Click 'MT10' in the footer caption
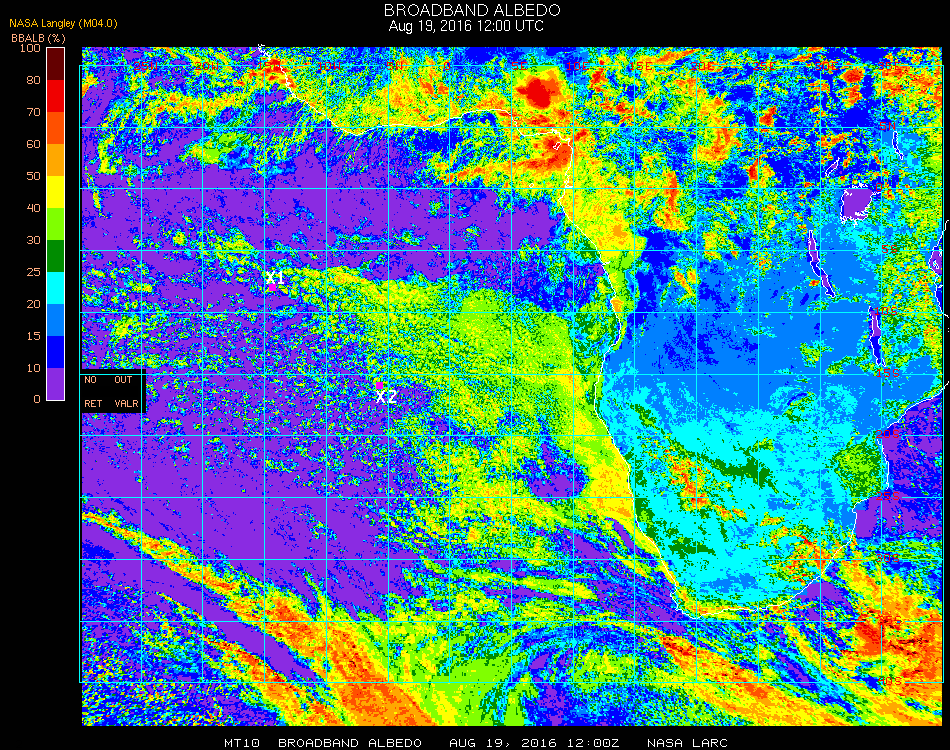The image size is (950, 750). 241,743
